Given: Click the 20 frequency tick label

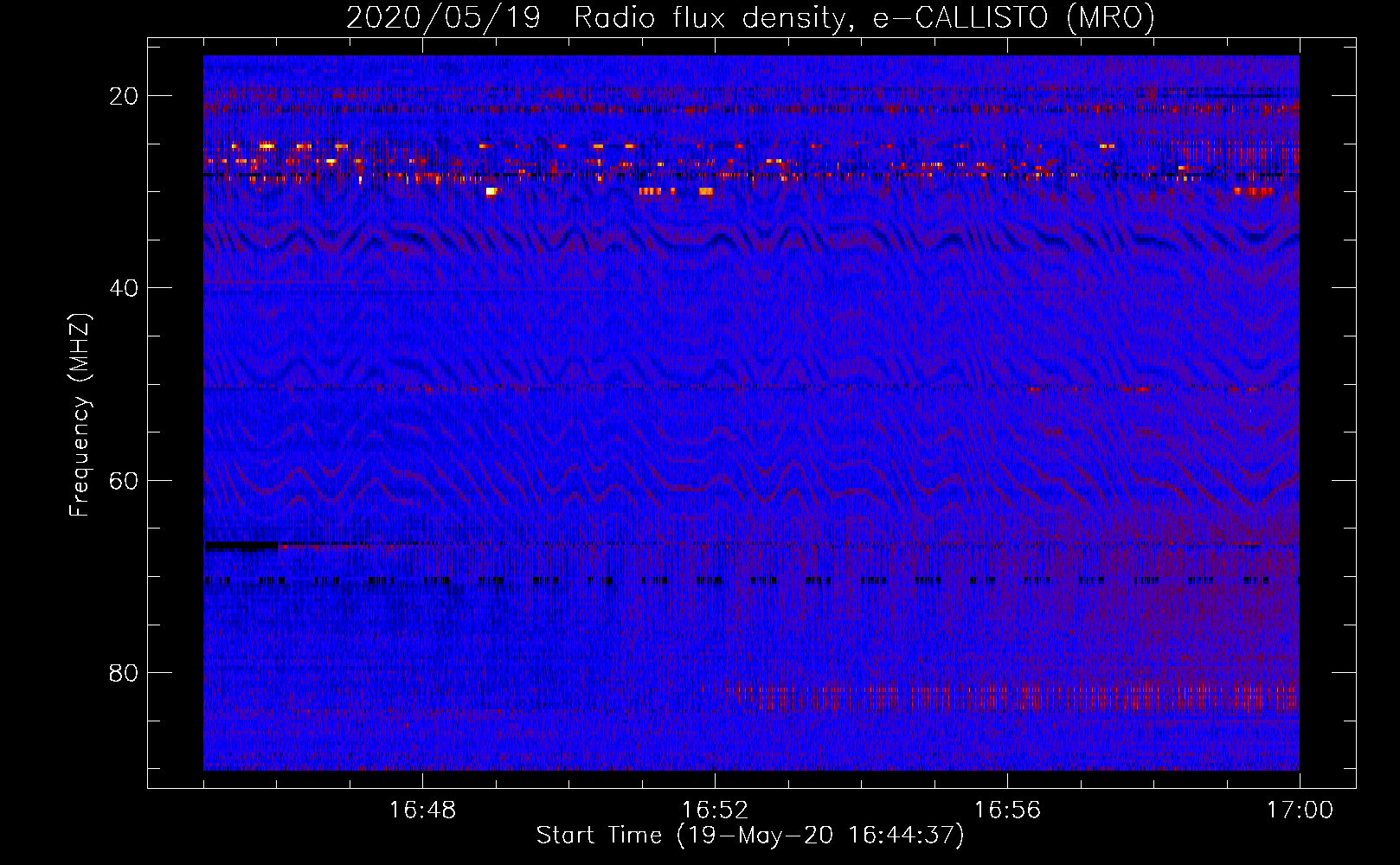Looking at the screenshot, I should pyautogui.click(x=124, y=96).
